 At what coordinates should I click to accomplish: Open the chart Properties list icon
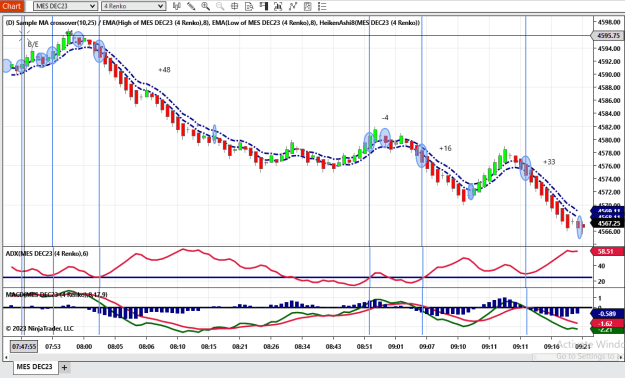[x=322, y=6]
